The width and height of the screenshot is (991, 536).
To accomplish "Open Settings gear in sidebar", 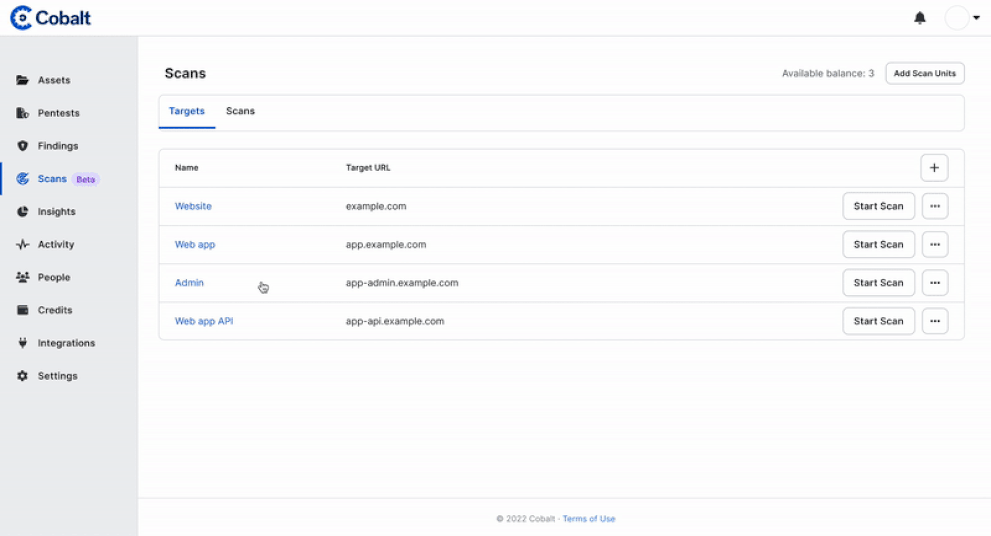I will pyautogui.click(x=22, y=376).
